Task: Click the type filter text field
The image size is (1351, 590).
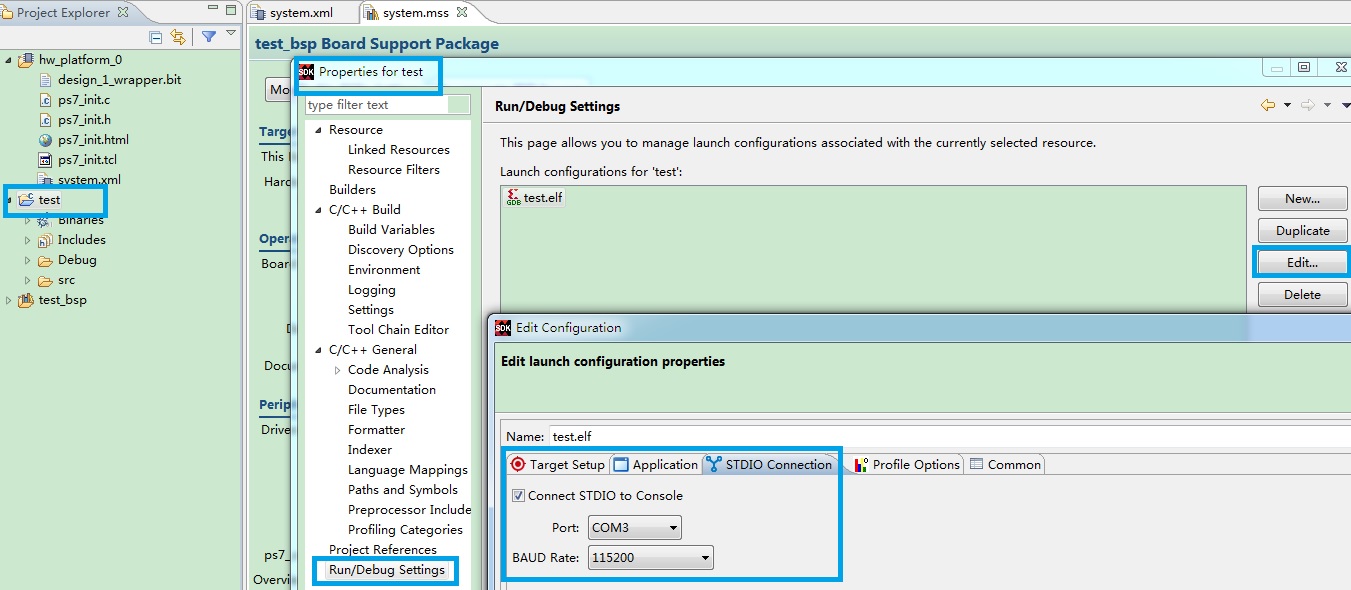Action: [x=376, y=105]
